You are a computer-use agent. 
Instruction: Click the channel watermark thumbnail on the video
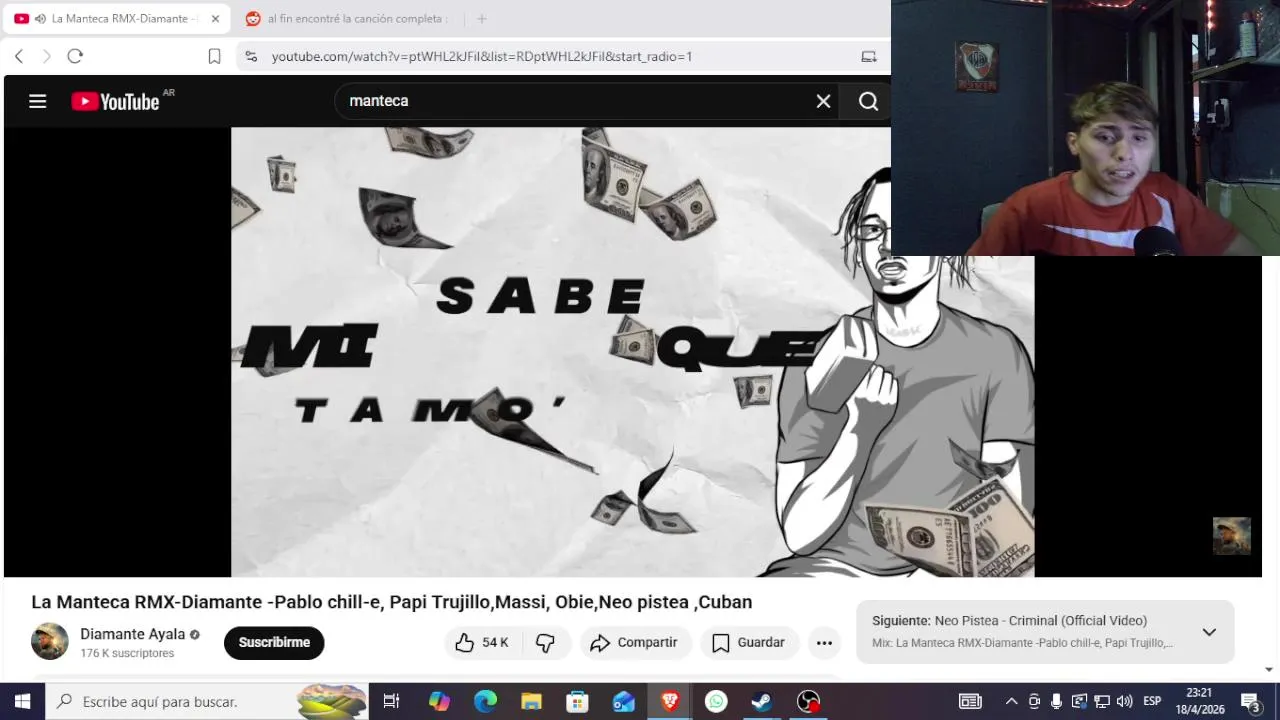click(x=1231, y=536)
